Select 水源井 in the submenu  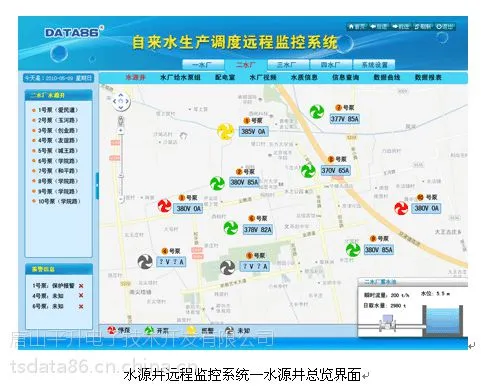click(x=135, y=77)
